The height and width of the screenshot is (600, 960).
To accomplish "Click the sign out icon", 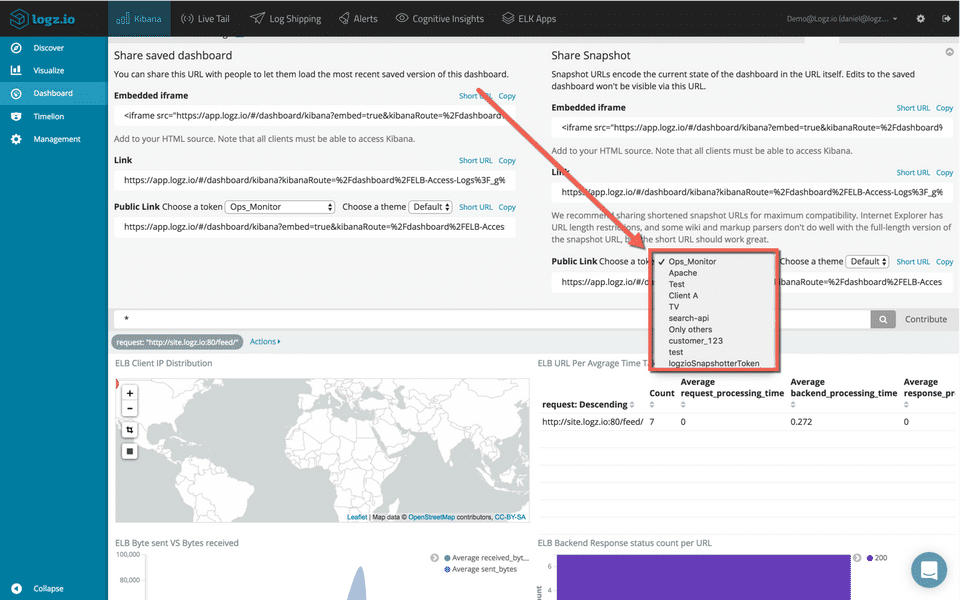I will coord(946,19).
